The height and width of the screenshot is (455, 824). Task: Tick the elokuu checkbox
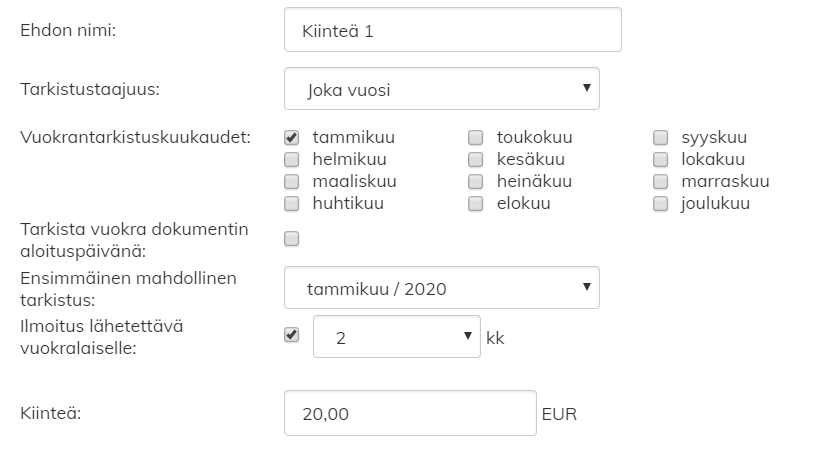click(x=476, y=204)
